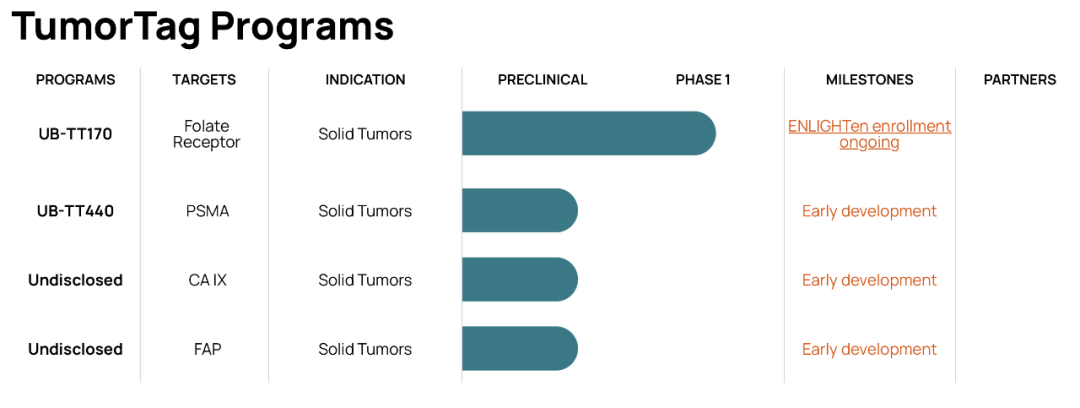Click the TumorTag Programs title
Image resolution: width=1080 pixels, height=408 pixels.
tap(202, 26)
